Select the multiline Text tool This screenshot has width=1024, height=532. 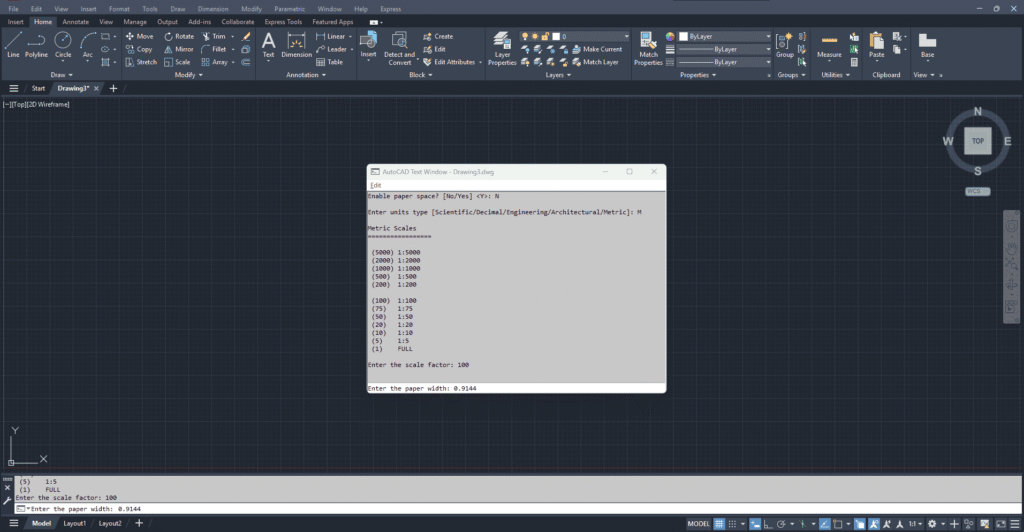point(268,44)
